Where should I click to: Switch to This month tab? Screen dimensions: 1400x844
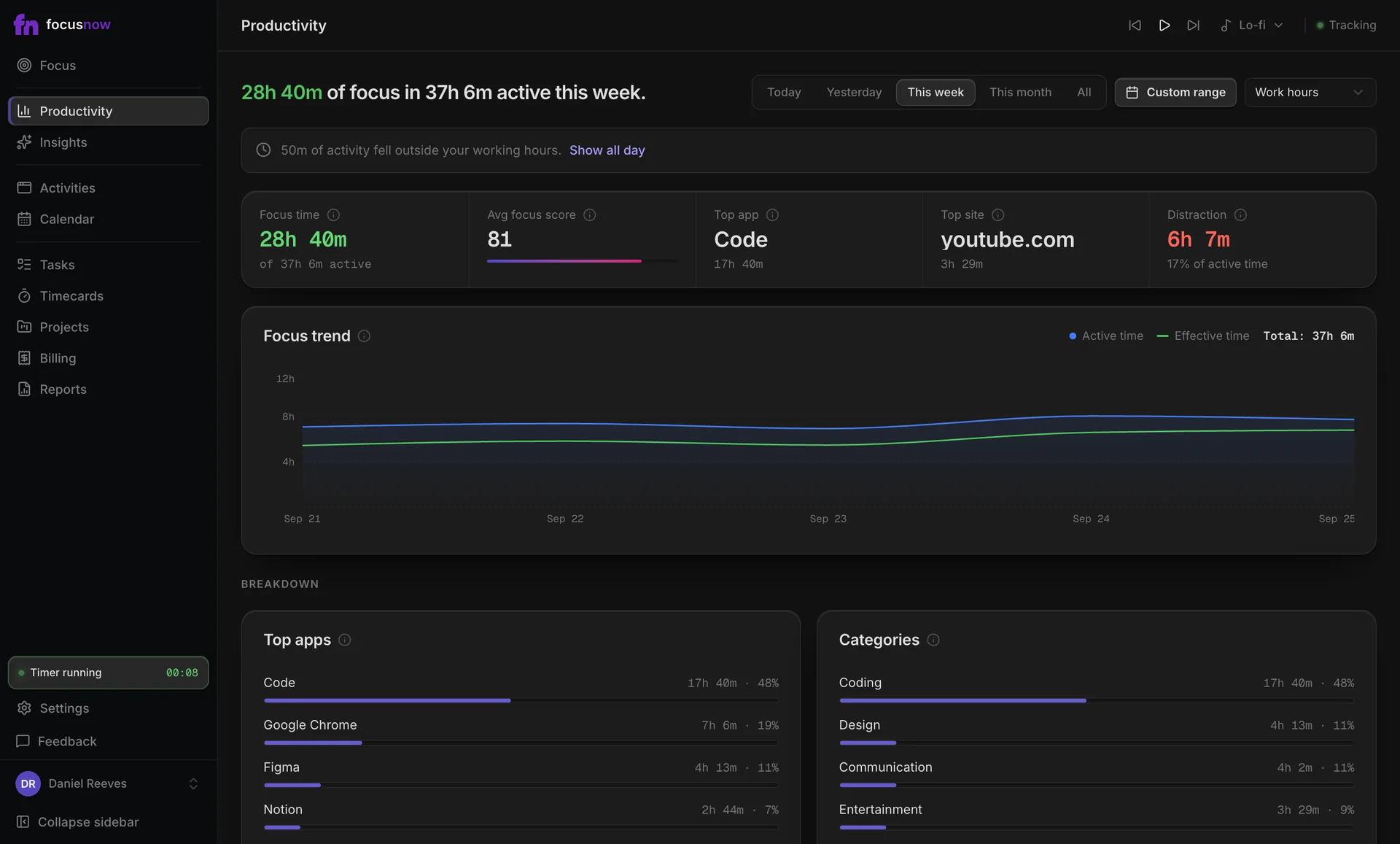(x=1020, y=93)
